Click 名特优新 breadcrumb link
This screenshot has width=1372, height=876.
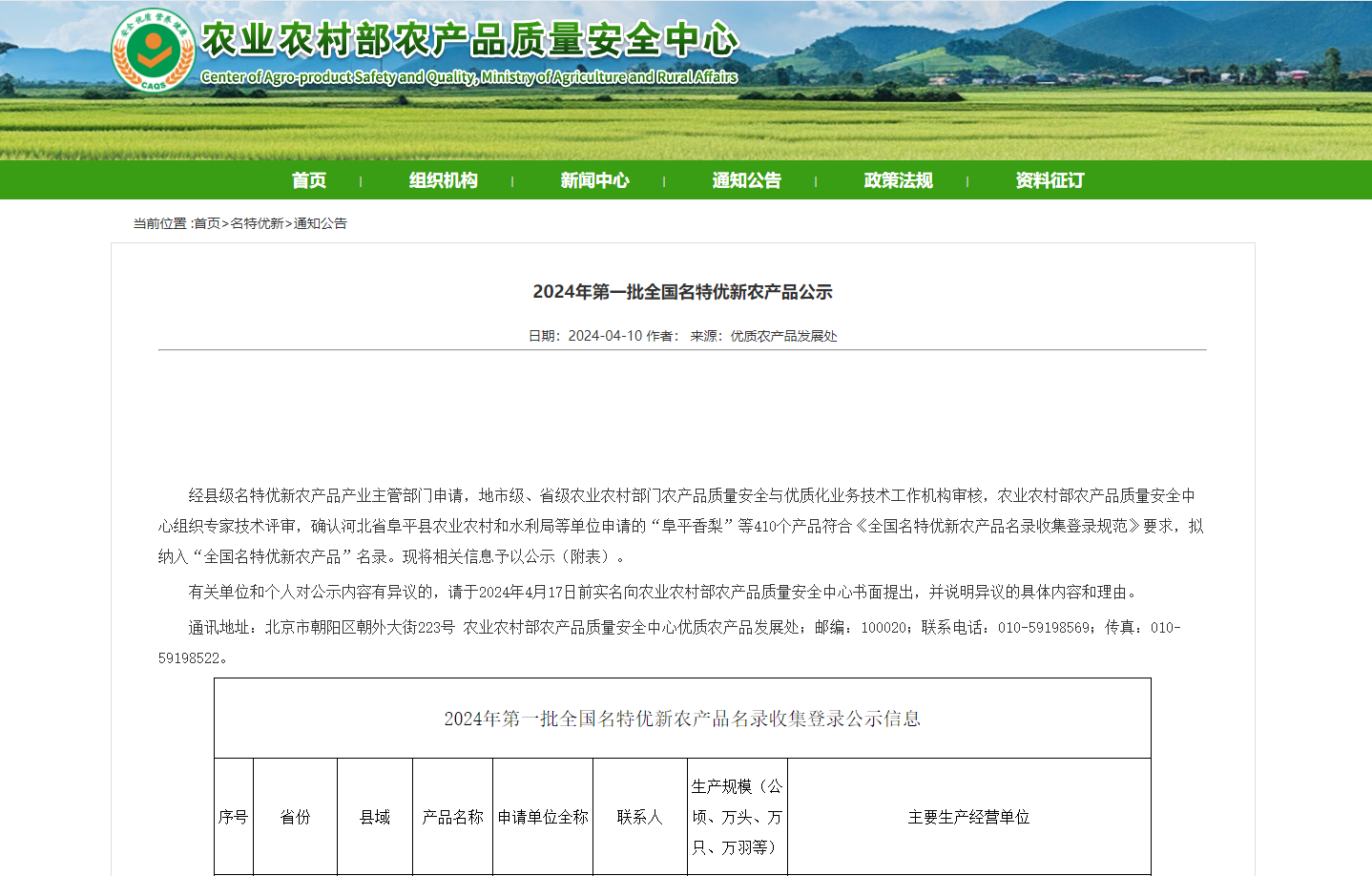click(257, 223)
